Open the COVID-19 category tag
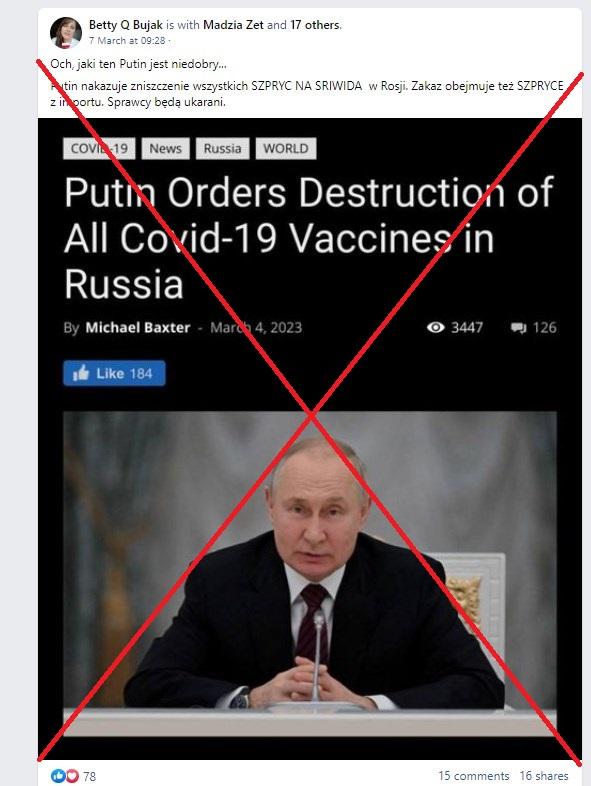The width and height of the screenshot is (591, 786). pos(99,148)
